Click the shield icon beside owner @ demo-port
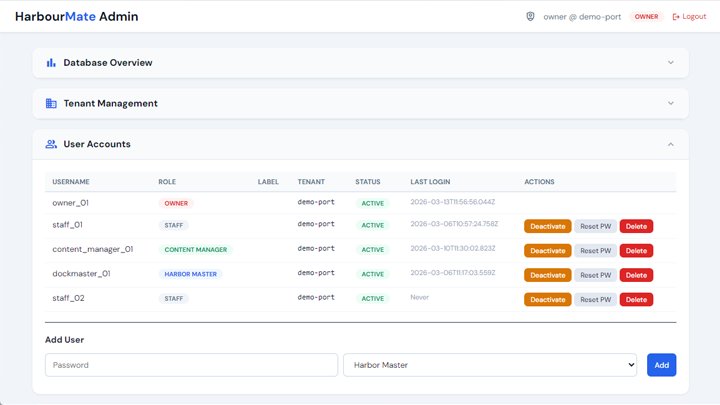The width and height of the screenshot is (720, 405). pyautogui.click(x=530, y=17)
